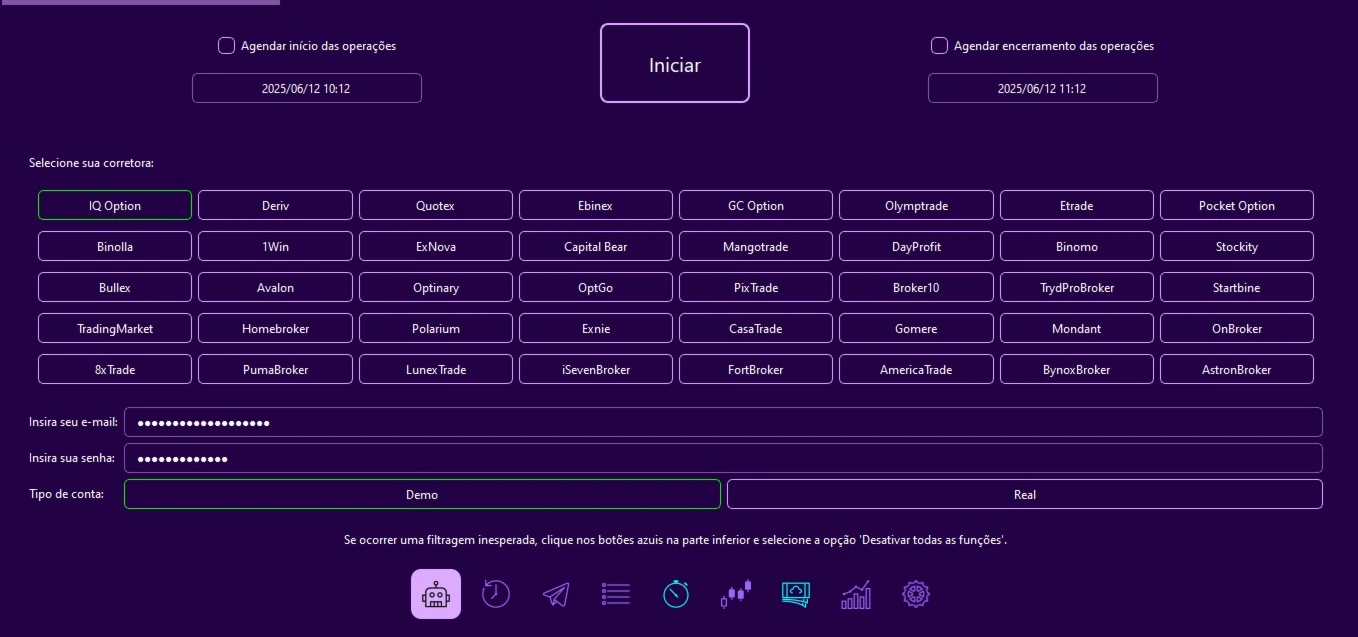This screenshot has width=1358, height=637.
Task: Open the robot automation tab
Action: click(x=436, y=594)
